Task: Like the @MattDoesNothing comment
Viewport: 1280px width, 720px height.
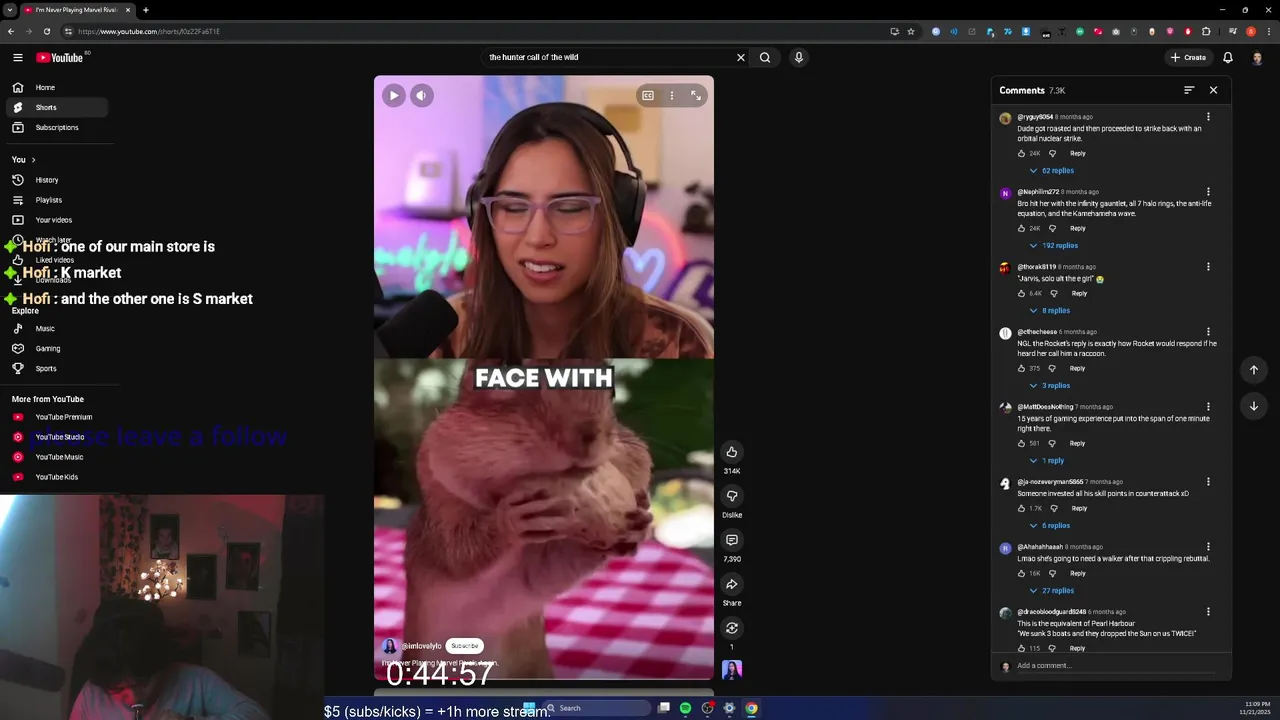Action: click(x=1021, y=443)
